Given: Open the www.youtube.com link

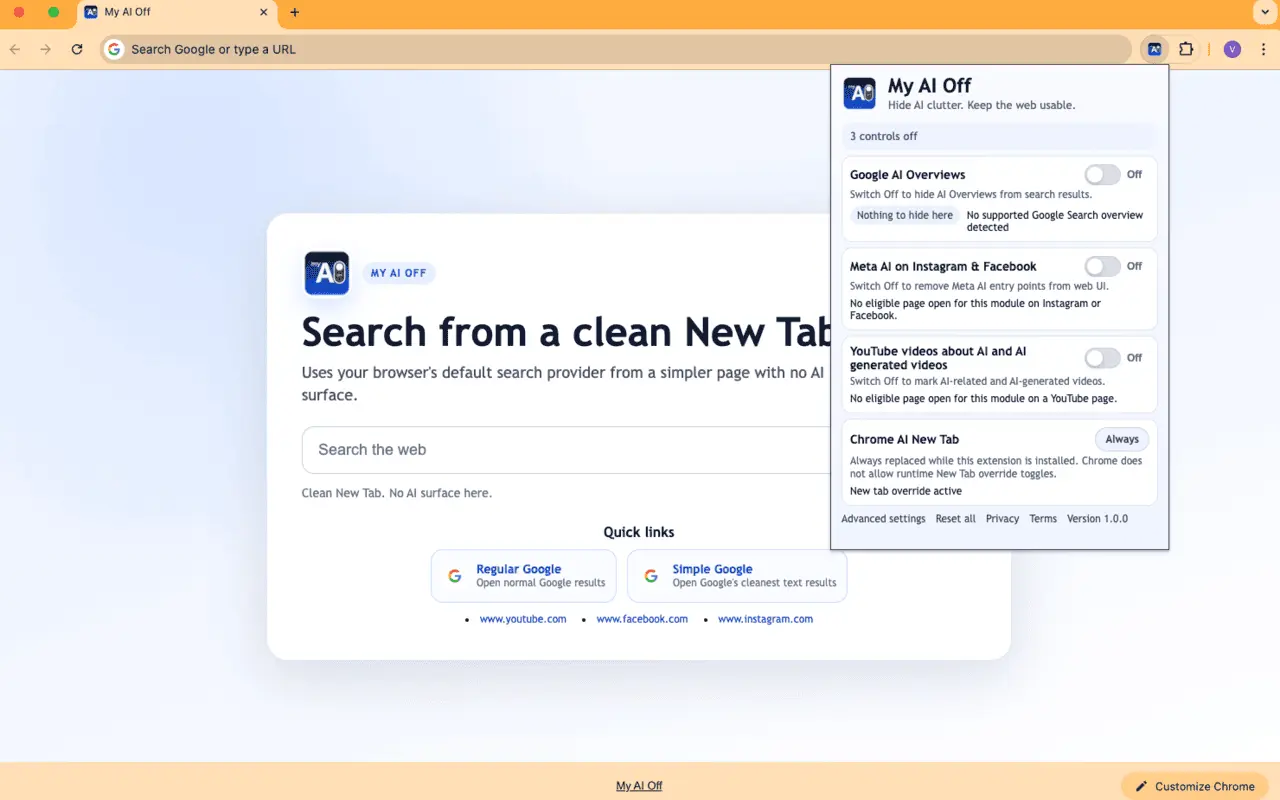Looking at the screenshot, I should [523, 619].
